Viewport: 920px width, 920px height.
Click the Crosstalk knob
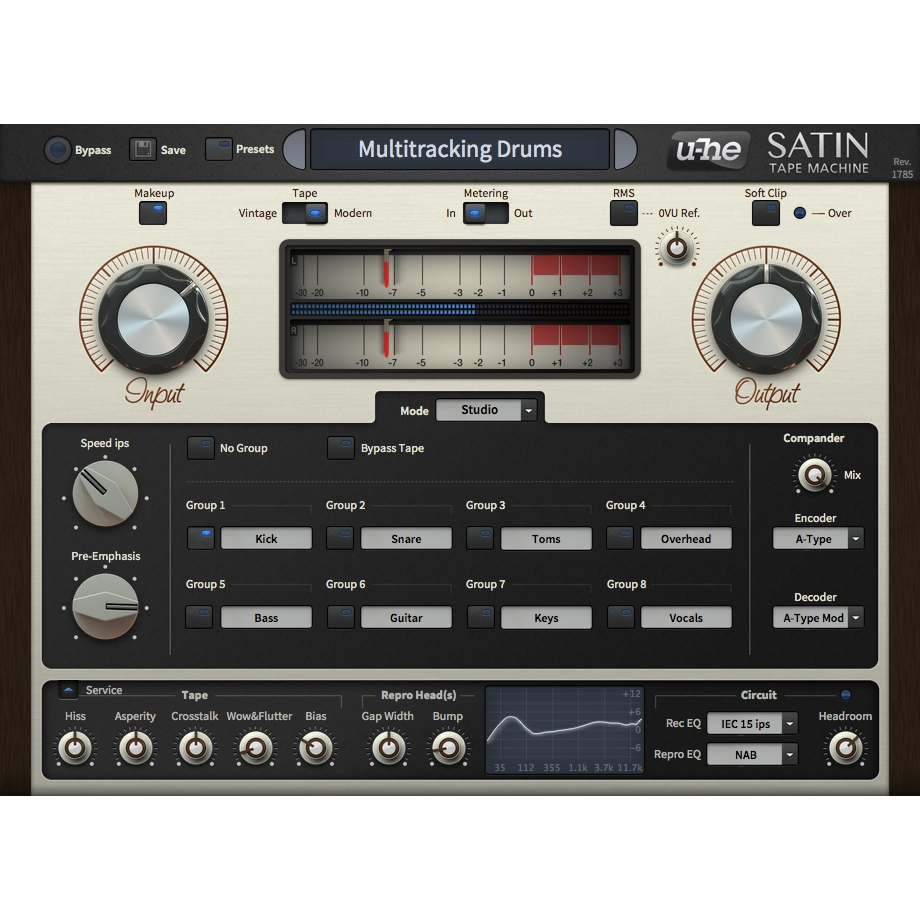pyautogui.click(x=195, y=748)
